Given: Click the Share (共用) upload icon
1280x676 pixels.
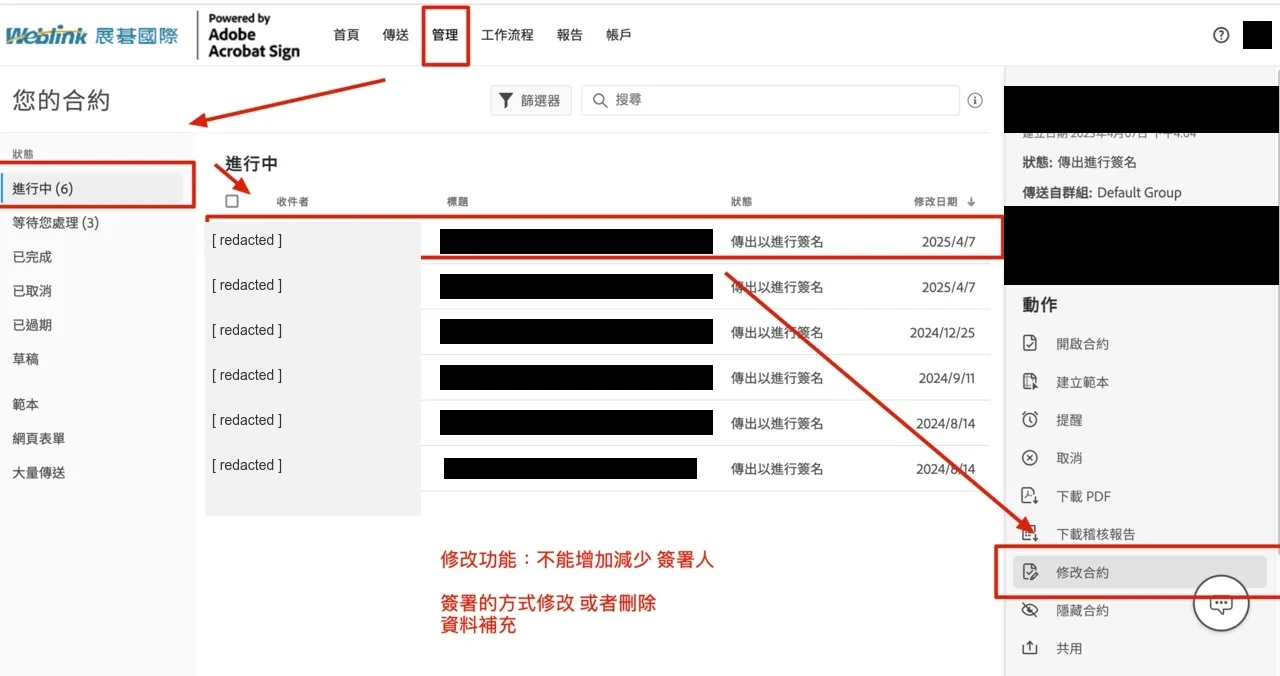Looking at the screenshot, I should point(1030,648).
